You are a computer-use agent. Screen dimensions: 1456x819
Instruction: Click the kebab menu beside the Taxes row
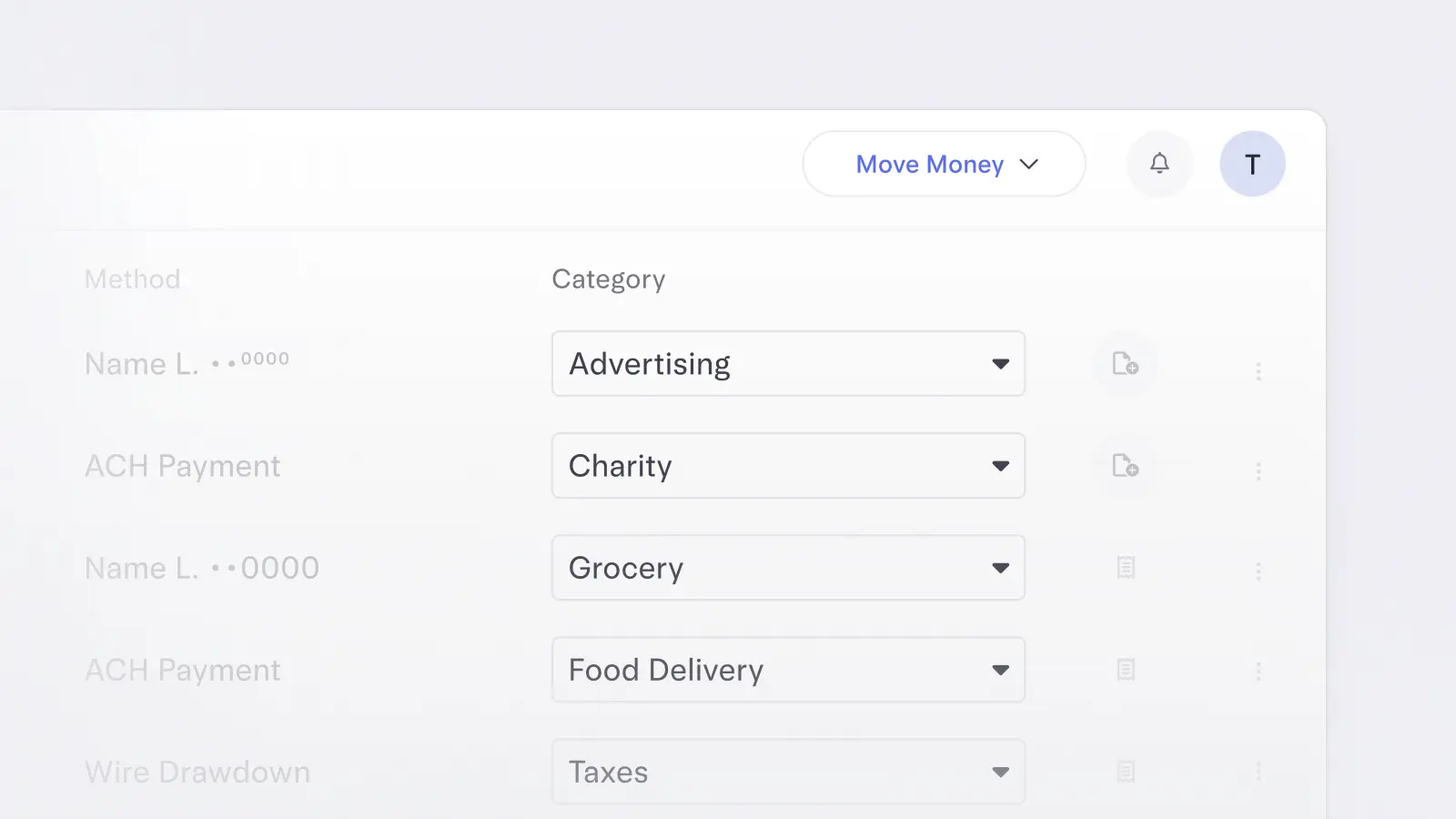pyautogui.click(x=1259, y=772)
